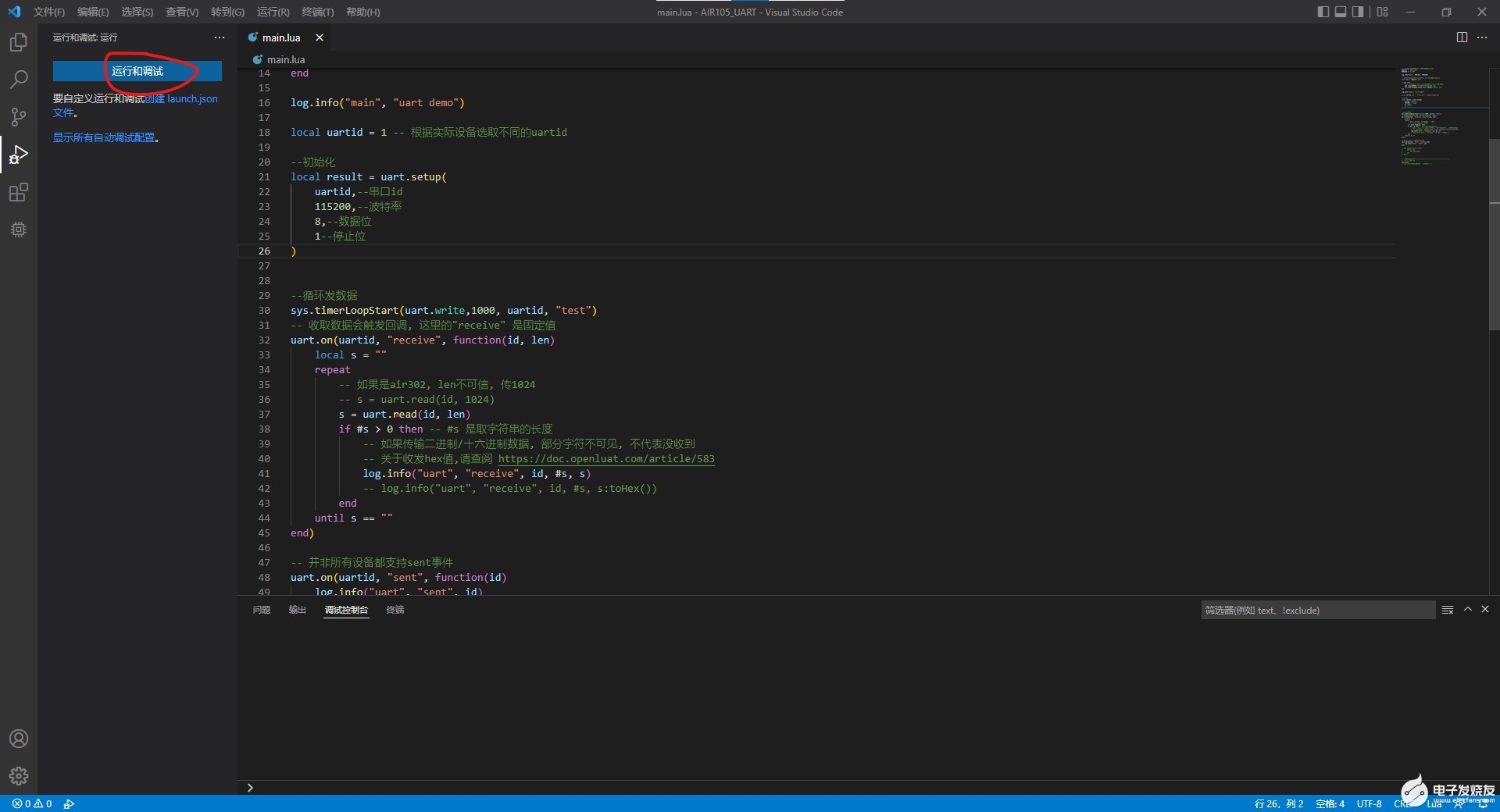1500x812 pixels.
Task: Click the blue 运行和调试 button
Action: [x=137, y=71]
